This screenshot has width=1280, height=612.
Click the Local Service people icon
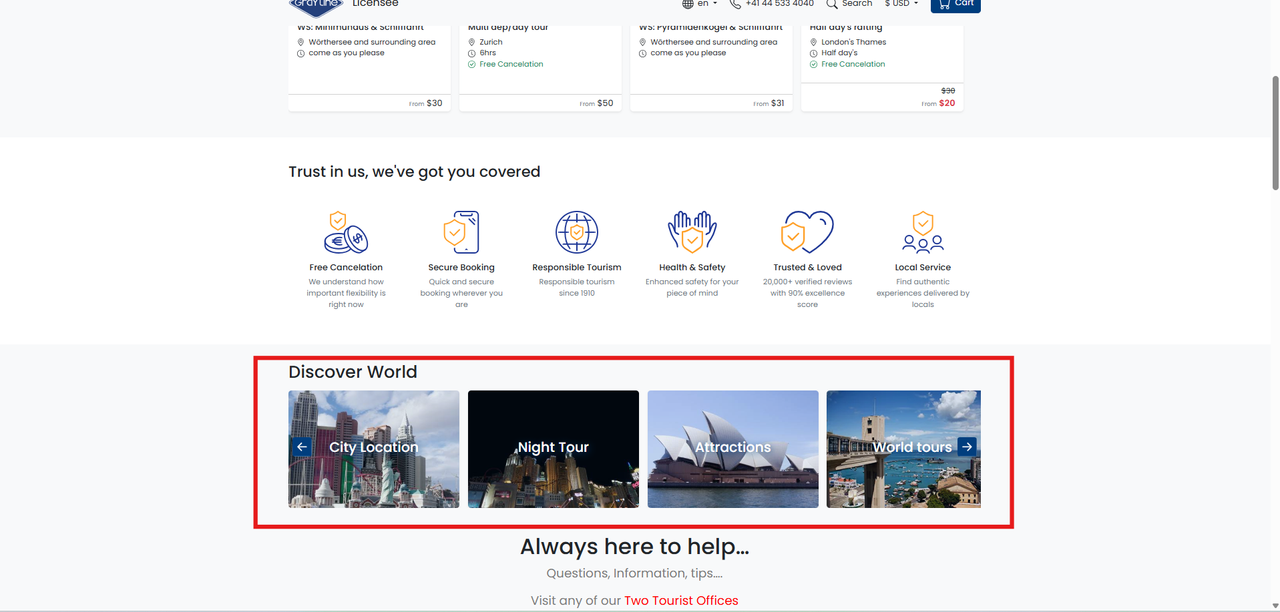(x=923, y=232)
